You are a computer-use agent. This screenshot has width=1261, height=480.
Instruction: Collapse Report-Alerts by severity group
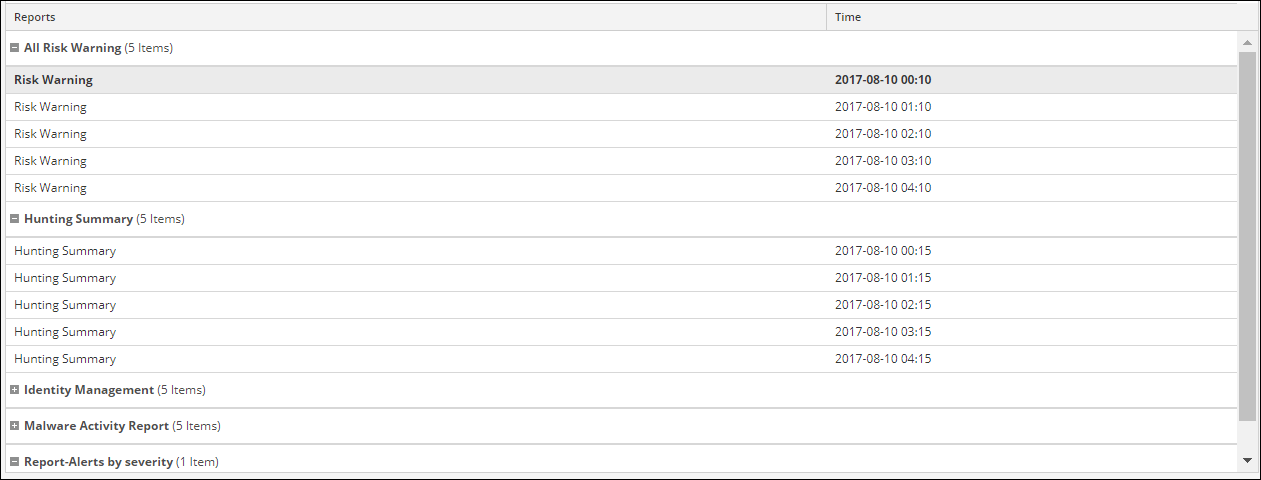pyautogui.click(x=15, y=462)
